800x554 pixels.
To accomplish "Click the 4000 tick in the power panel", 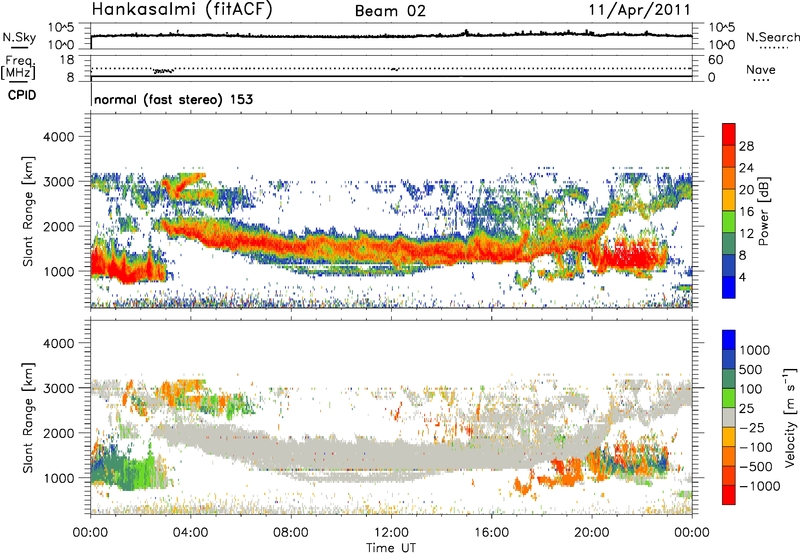I will [58, 137].
